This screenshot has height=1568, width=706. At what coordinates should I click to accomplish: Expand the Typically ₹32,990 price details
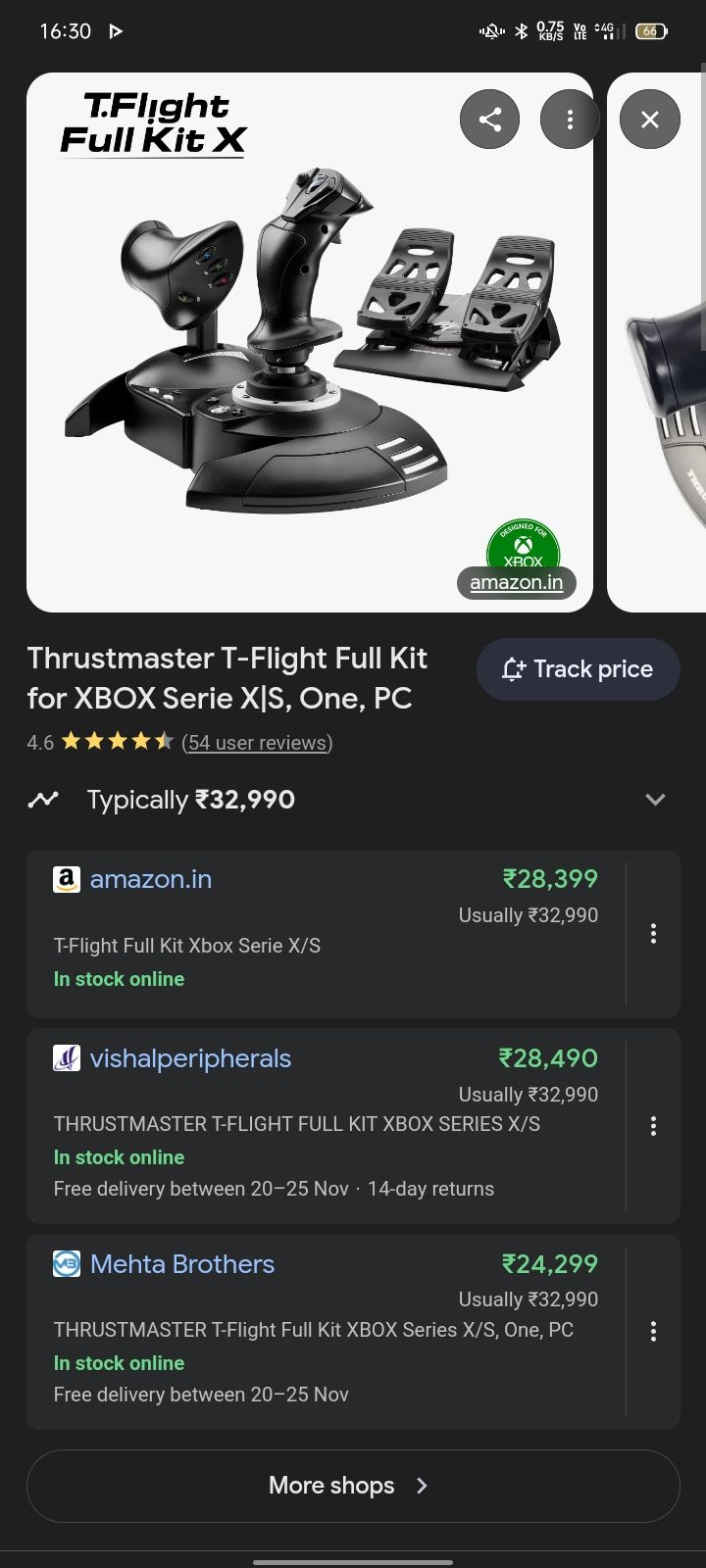pyautogui.click(x=655, y=800)
